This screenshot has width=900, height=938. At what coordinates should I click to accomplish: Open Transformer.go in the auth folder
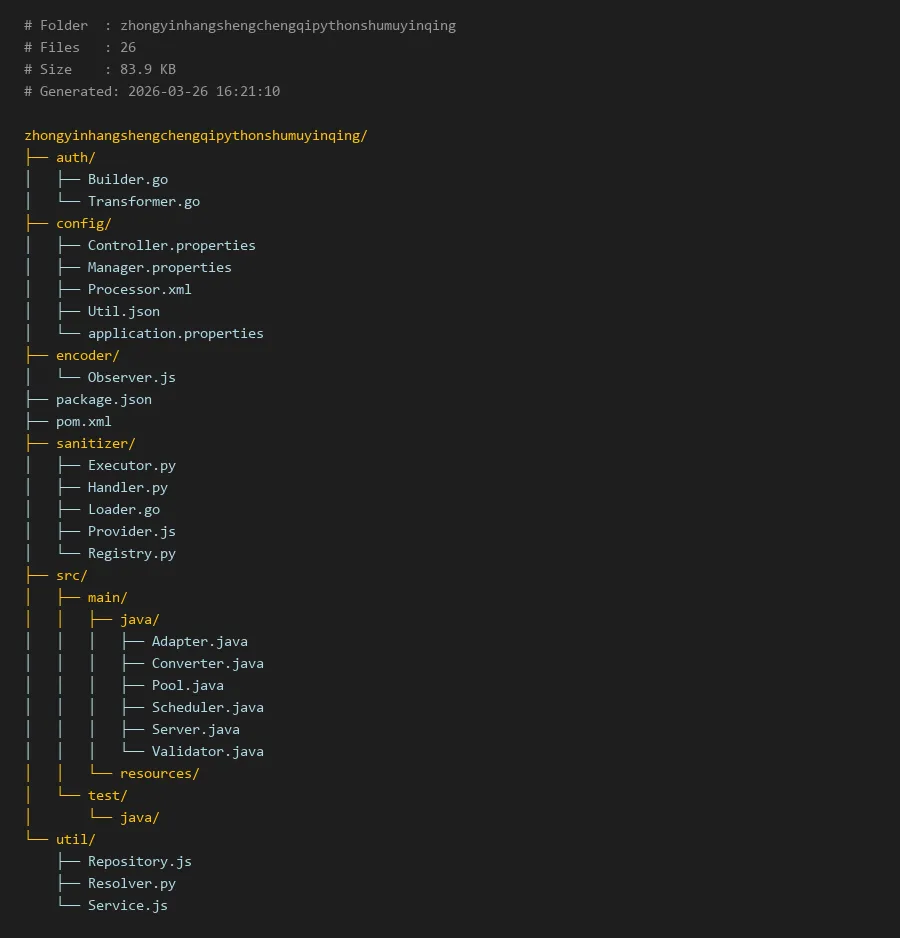coord(143,201)
